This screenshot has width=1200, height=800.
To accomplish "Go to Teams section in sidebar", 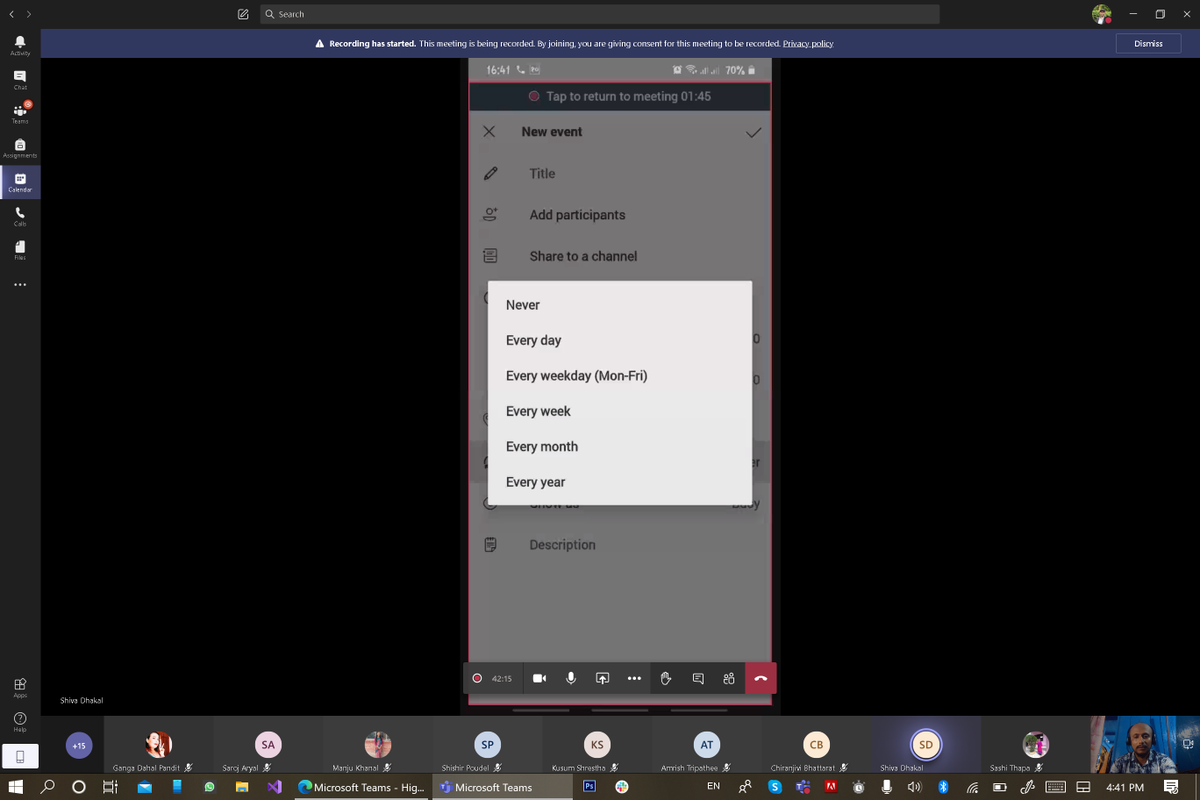I will [20, 113].
